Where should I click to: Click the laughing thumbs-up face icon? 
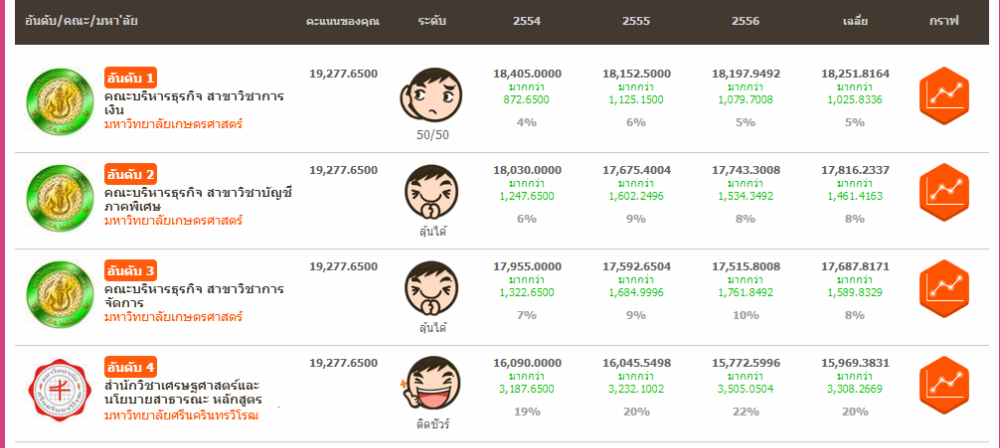433,384
